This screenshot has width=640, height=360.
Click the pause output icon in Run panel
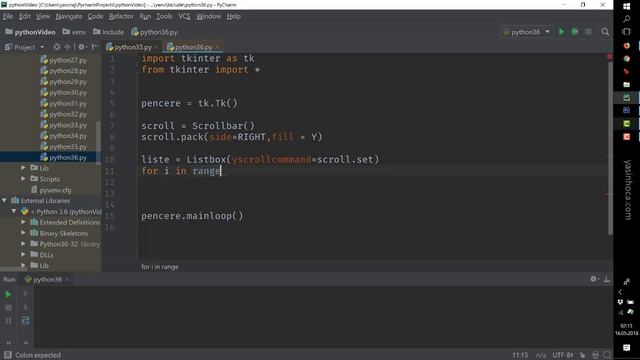[x=8, y=321]
